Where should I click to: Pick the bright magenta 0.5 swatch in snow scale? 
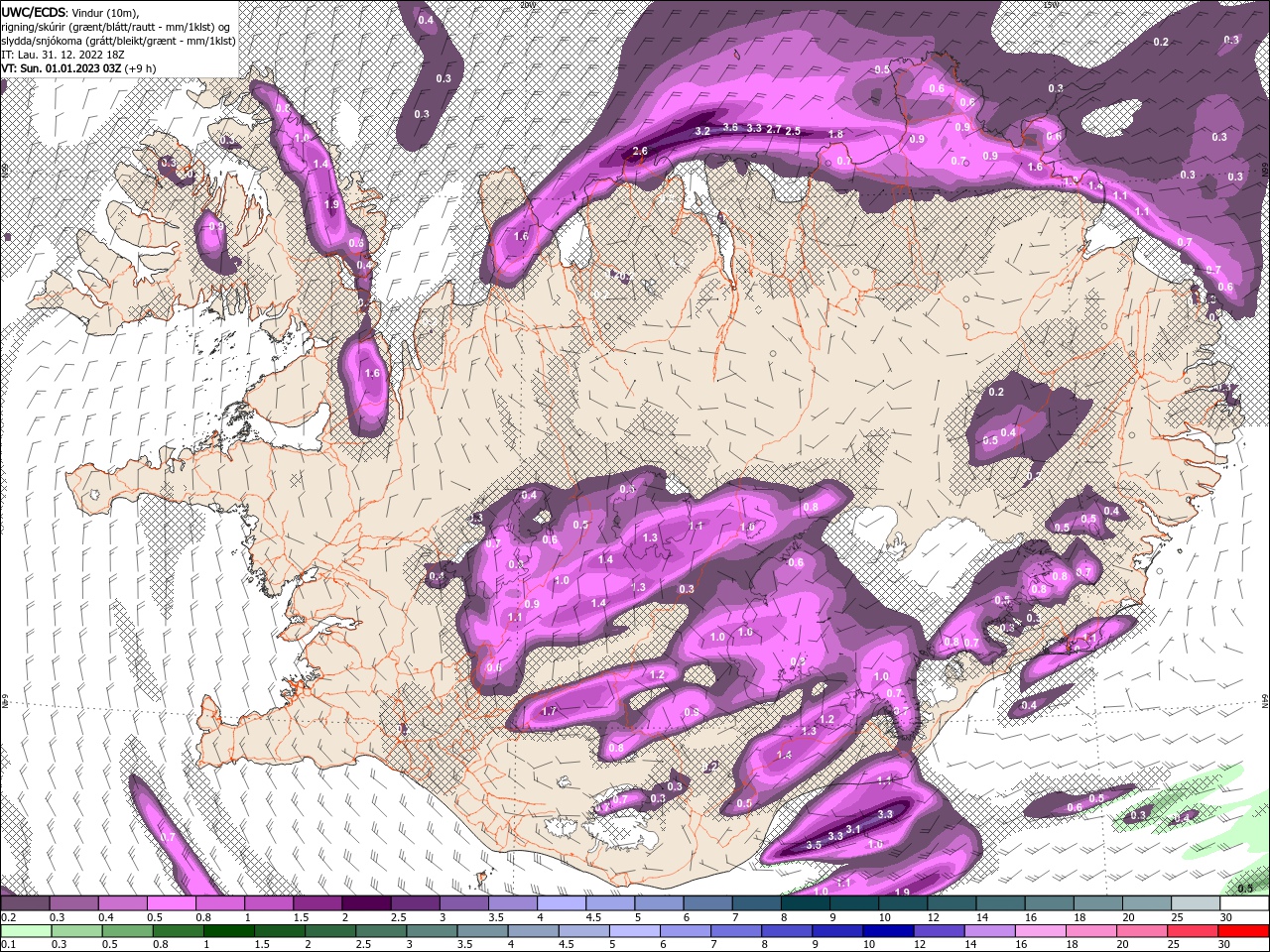[171, 903]
